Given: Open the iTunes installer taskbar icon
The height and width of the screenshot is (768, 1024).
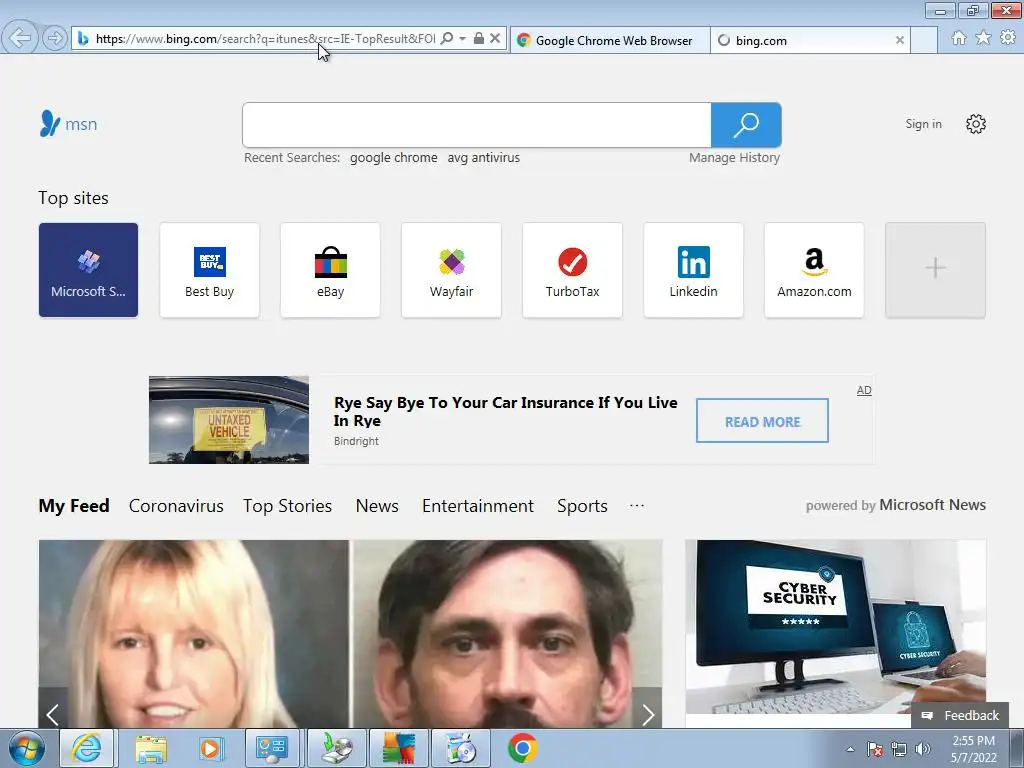Looking at the screenshot, I should [x=461, y=748].
